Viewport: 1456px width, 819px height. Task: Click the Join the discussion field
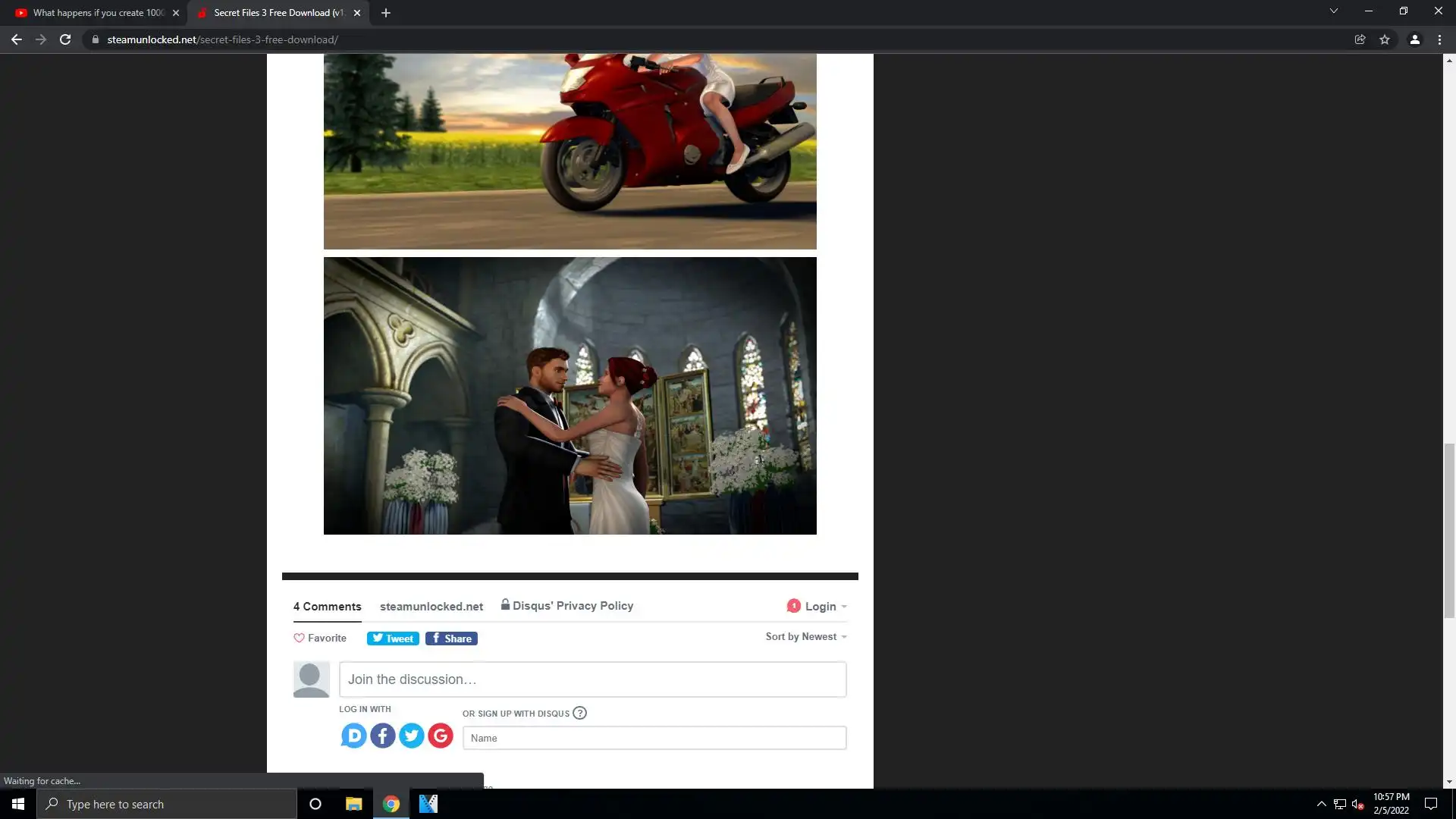tap(592, 679)
